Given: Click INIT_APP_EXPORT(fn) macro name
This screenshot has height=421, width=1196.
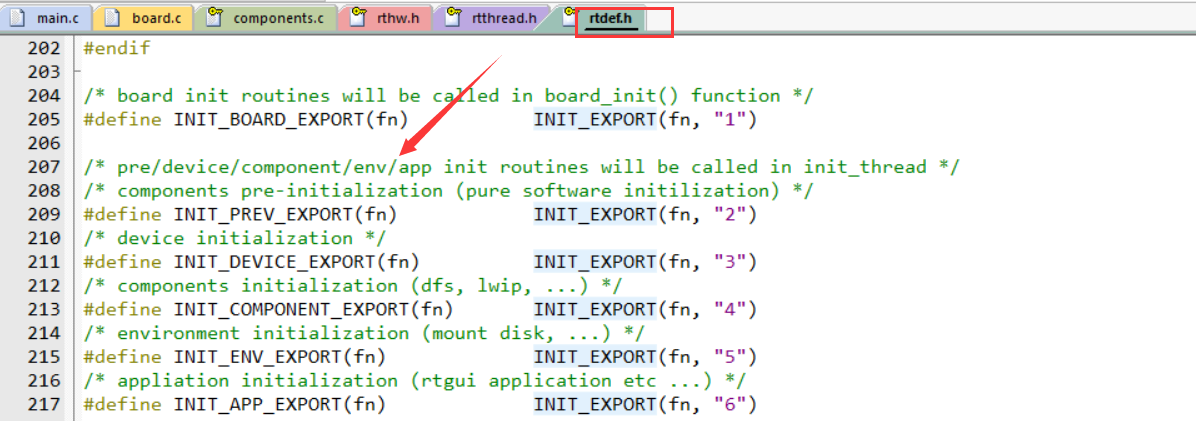Looking at the screenshot, I should [279, 404].
